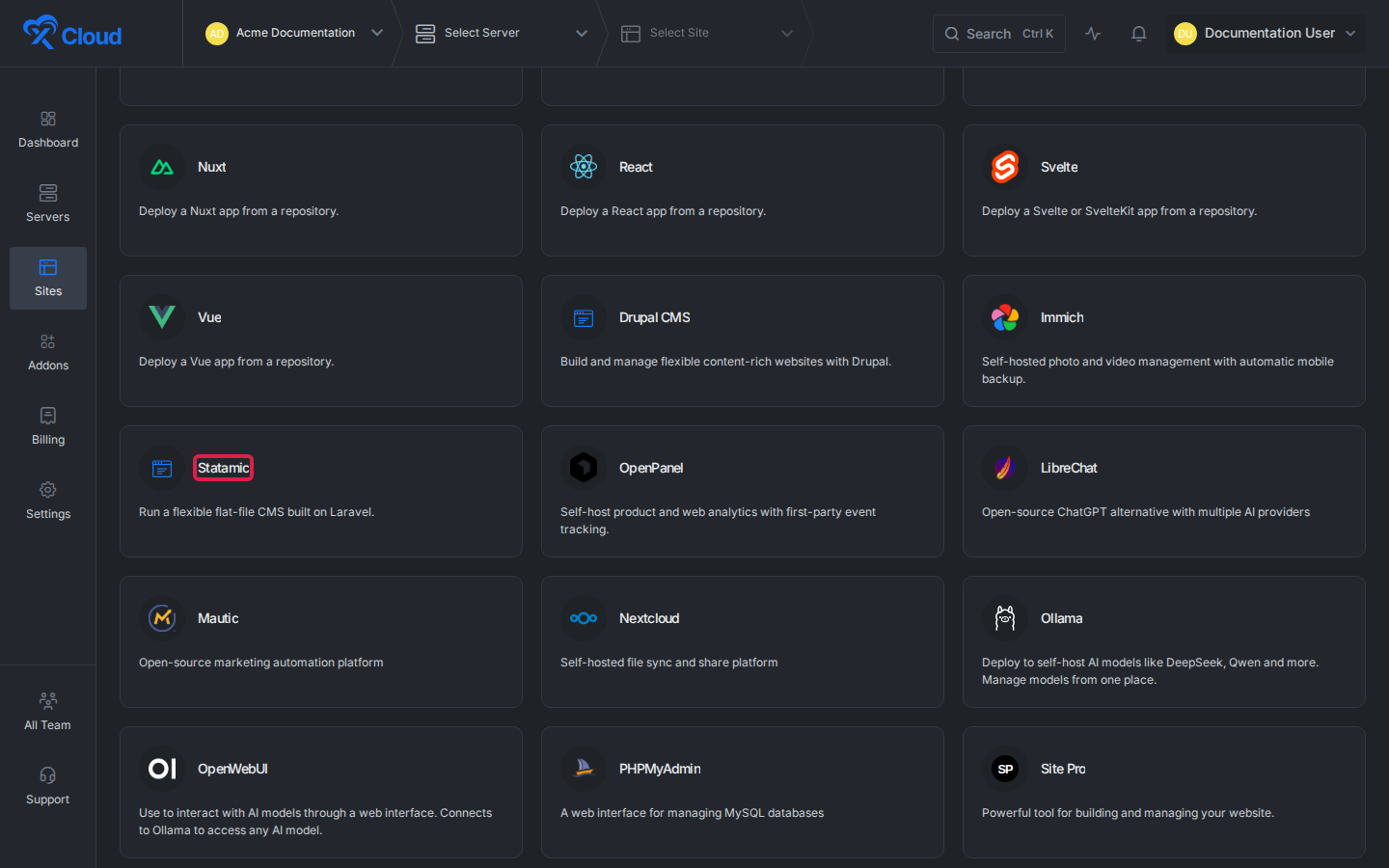Go to Servers in sidebar
The height and width of the screenshot is (868, 1389).
[48, 203]
